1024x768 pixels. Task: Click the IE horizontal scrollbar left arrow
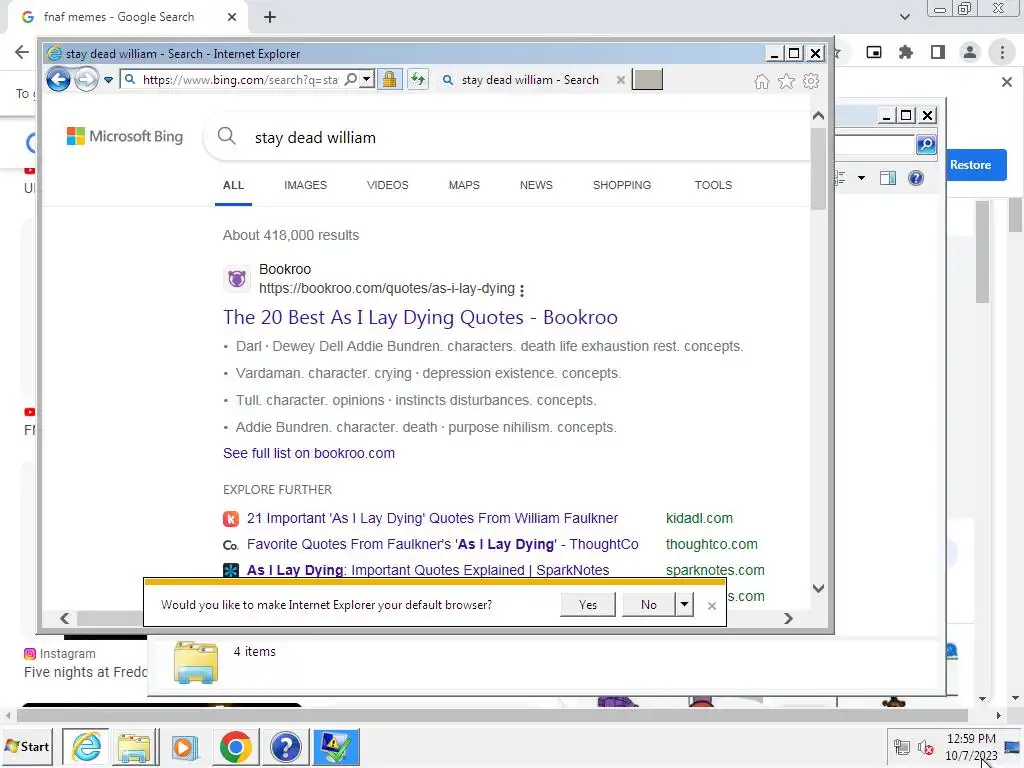(65, 618)
